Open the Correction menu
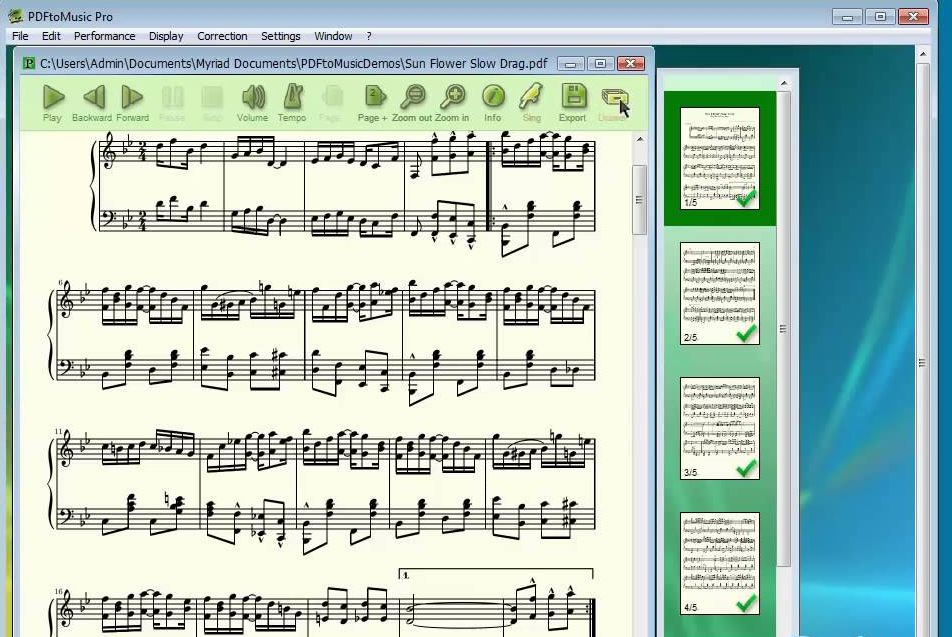The image size is (952, 637). 222,36
